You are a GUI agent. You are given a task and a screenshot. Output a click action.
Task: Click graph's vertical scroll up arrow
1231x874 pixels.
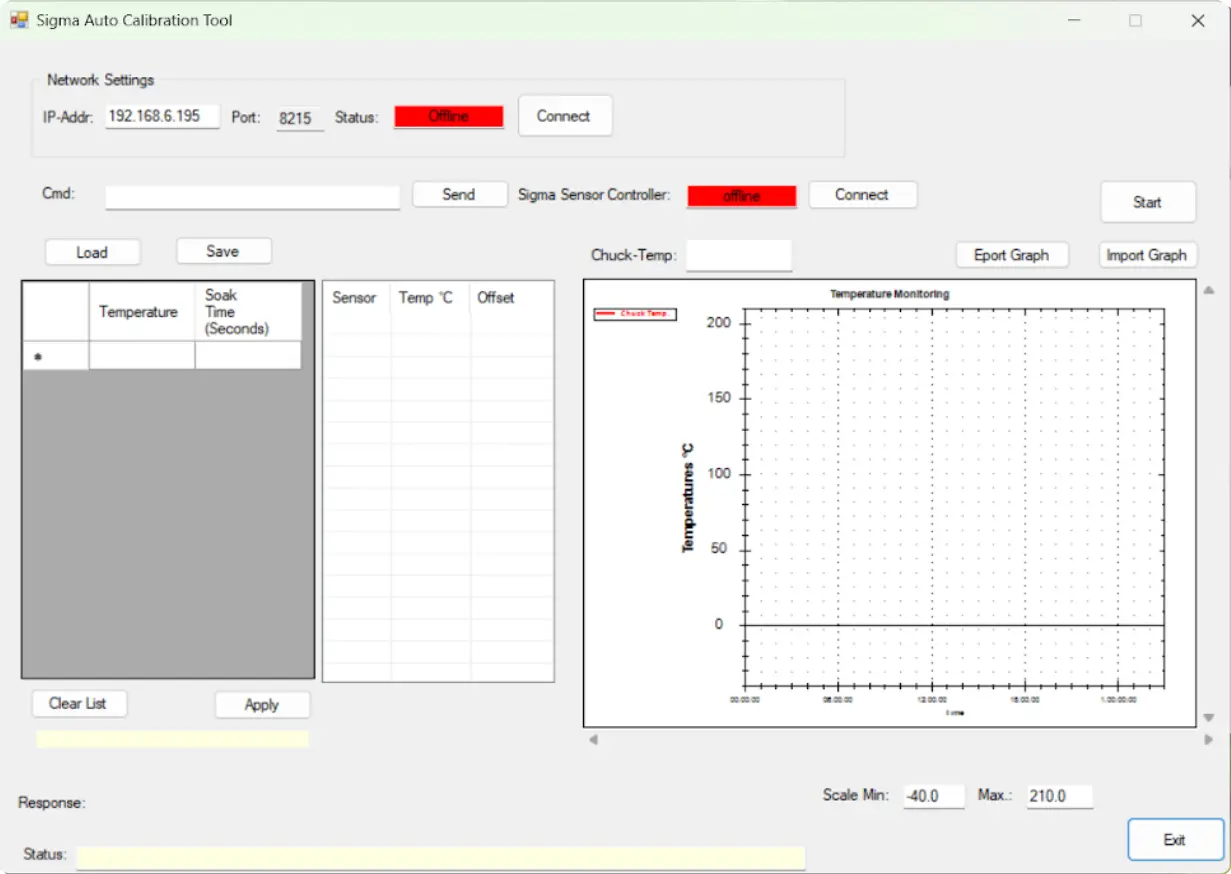point(1208,291)
